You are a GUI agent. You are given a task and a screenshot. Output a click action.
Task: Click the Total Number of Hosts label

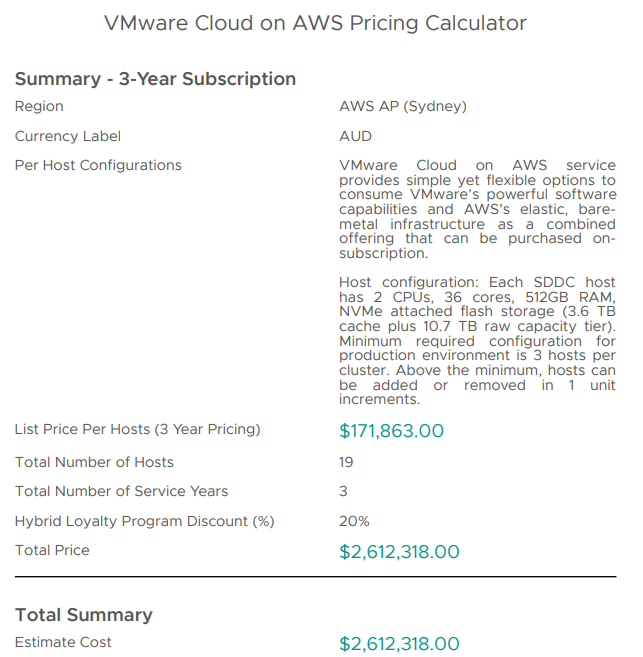tap(94, 462)
